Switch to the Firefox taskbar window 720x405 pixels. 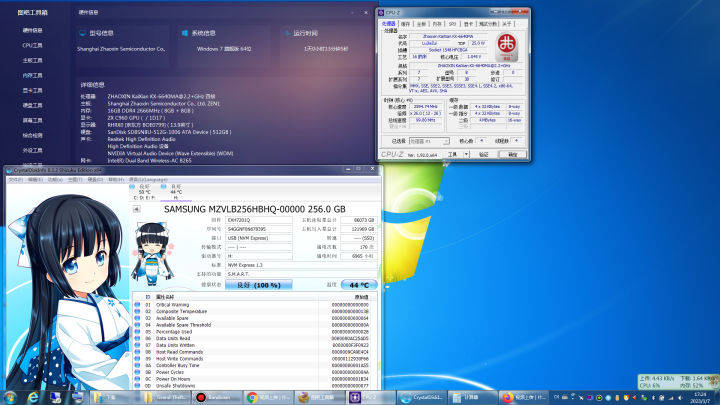(524, 398)
